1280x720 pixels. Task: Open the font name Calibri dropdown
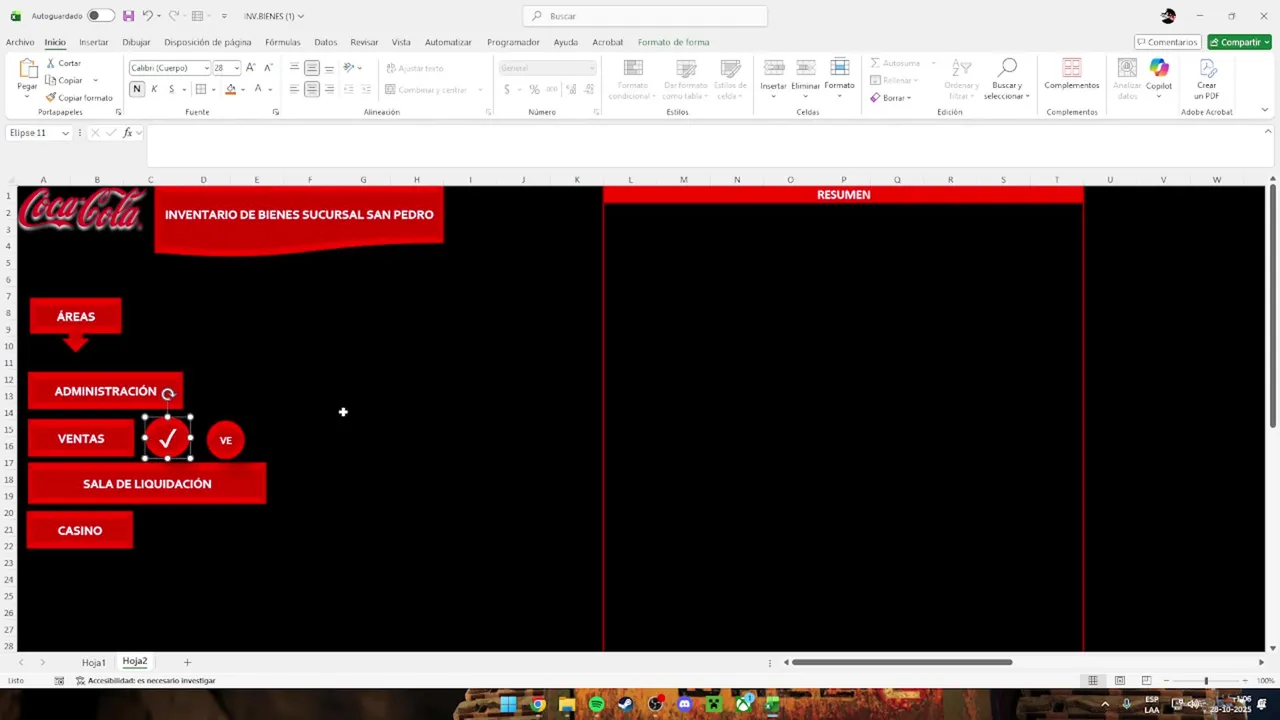tap(206, 68)
